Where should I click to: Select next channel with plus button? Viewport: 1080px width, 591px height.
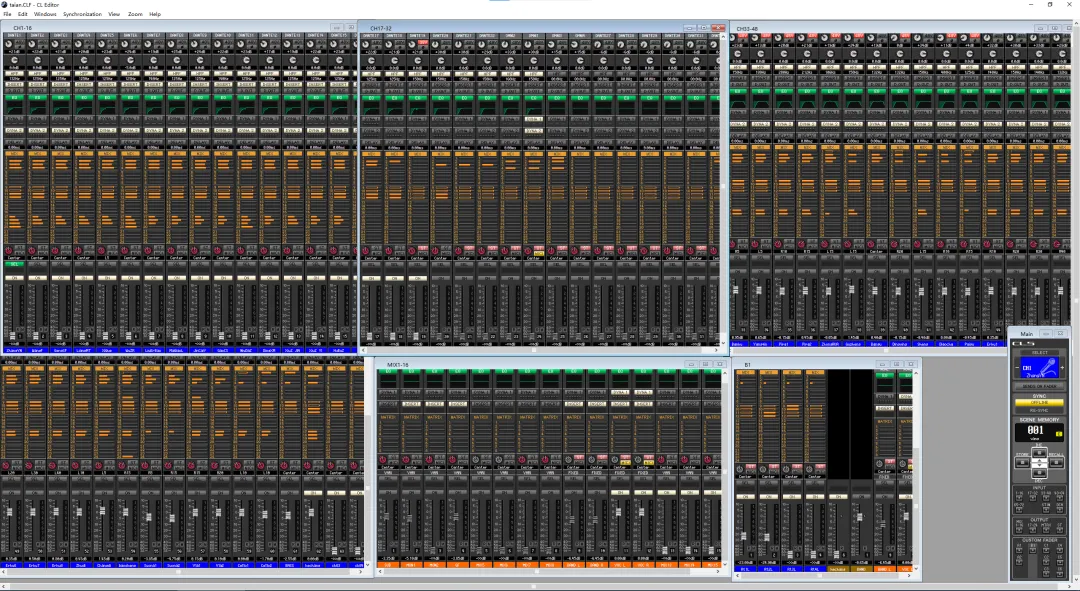point(1062,368)
